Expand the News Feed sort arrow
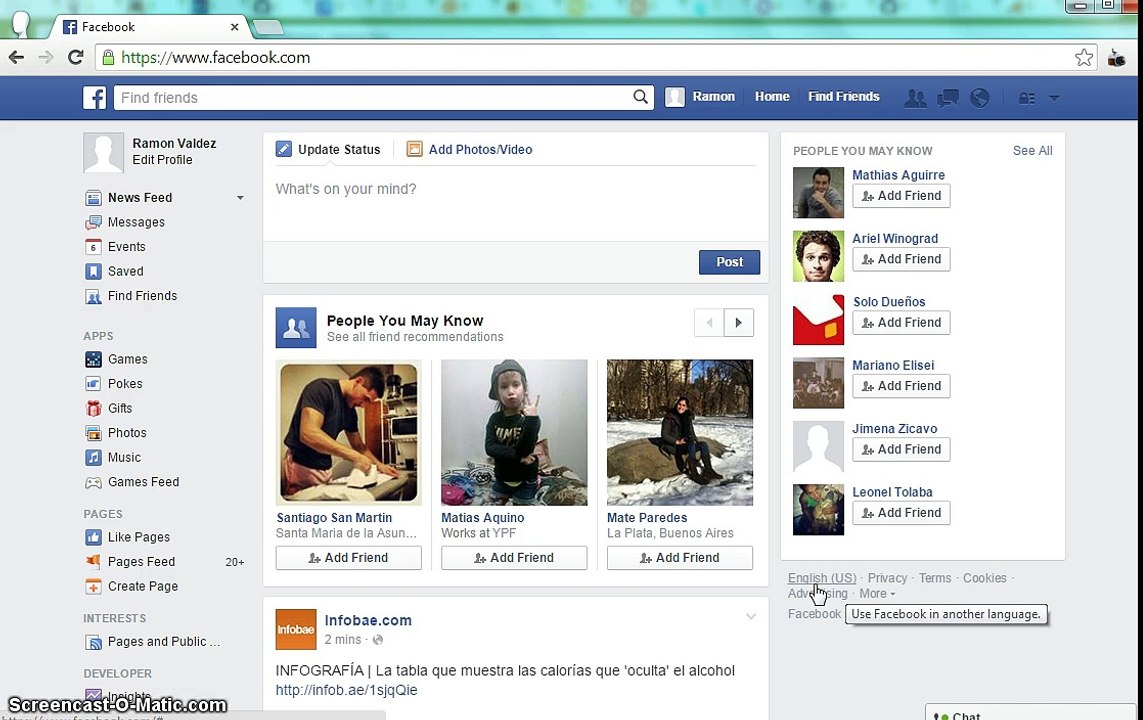 tap(240, 197)
